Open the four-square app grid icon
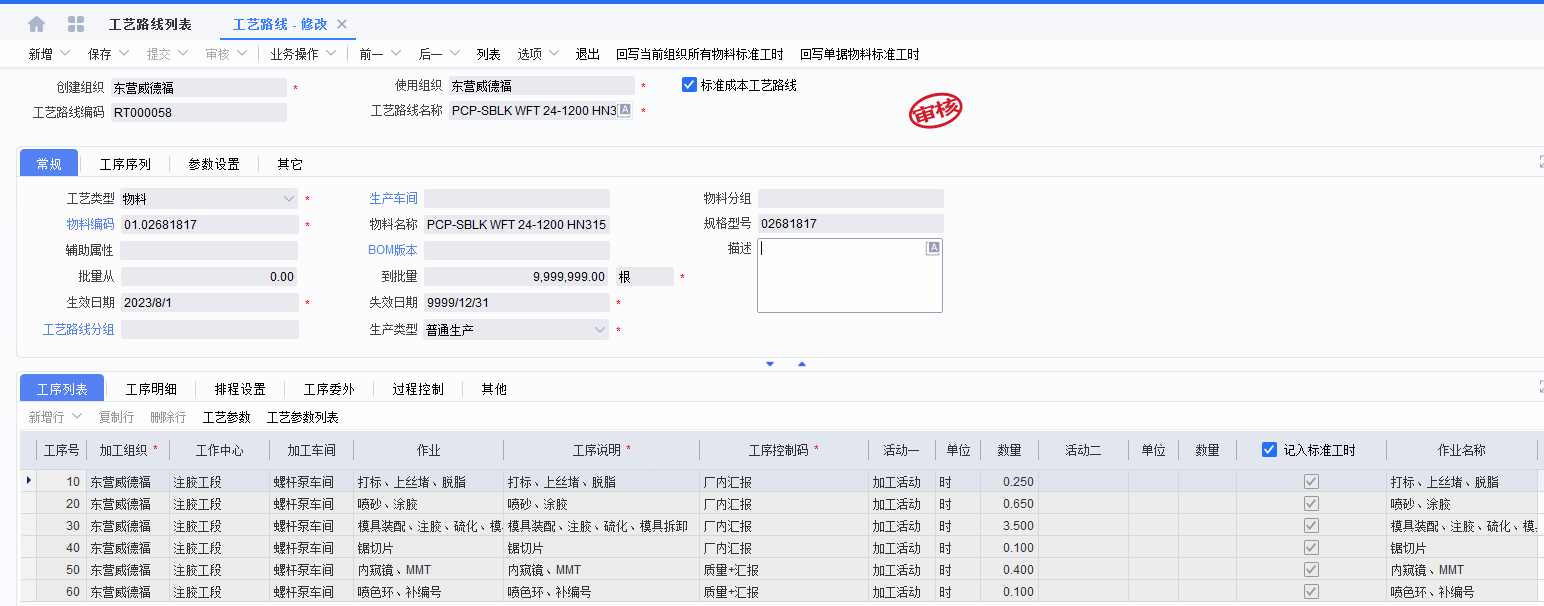Screen dimensions: 1544x606 tap(75, 24)
